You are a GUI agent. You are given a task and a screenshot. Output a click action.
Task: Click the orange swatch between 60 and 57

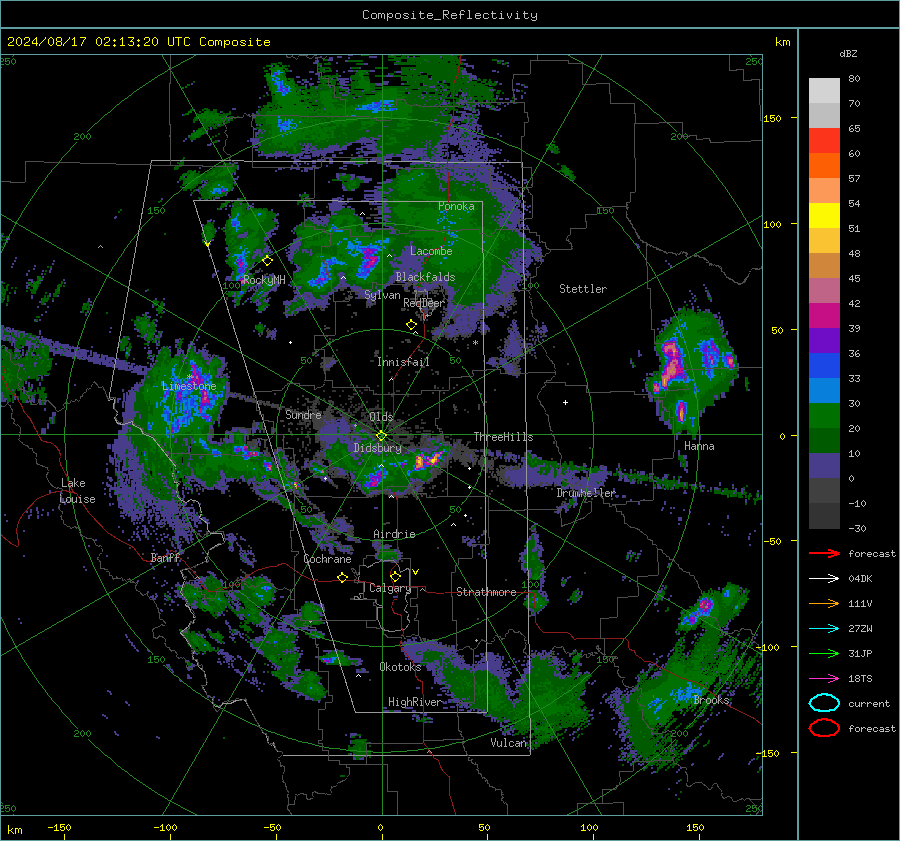click(824, 166)
